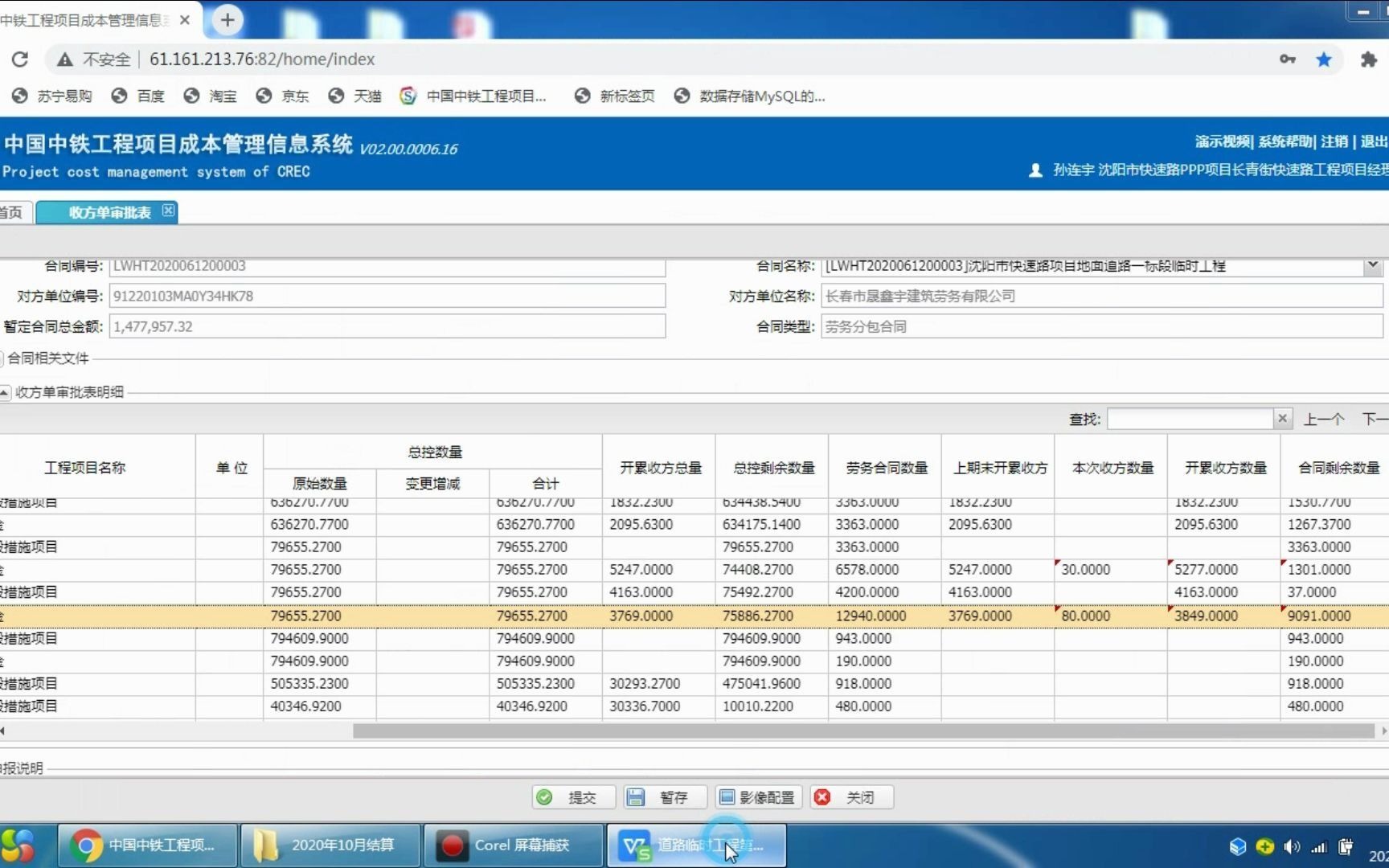Open the Sogou browser icon in taskbar

coord(19,845)
